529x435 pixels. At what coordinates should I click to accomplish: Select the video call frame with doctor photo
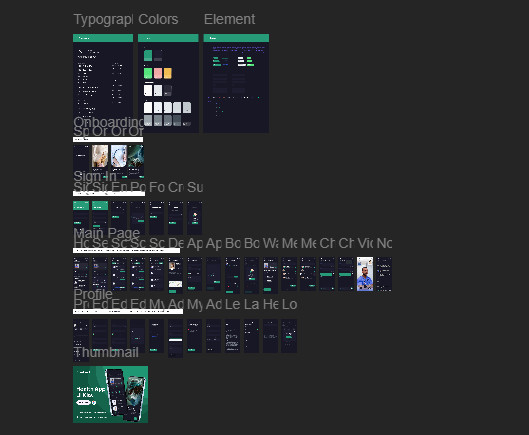pyautogui.click(x=365, y=274)
